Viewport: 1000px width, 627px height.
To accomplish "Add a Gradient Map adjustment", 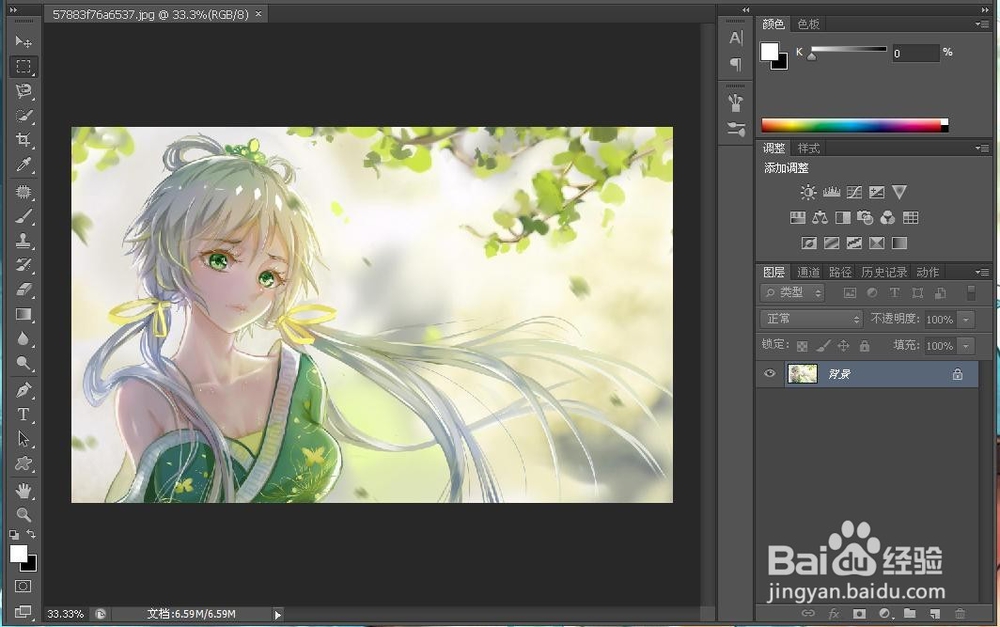I will (x=899, y=243).
